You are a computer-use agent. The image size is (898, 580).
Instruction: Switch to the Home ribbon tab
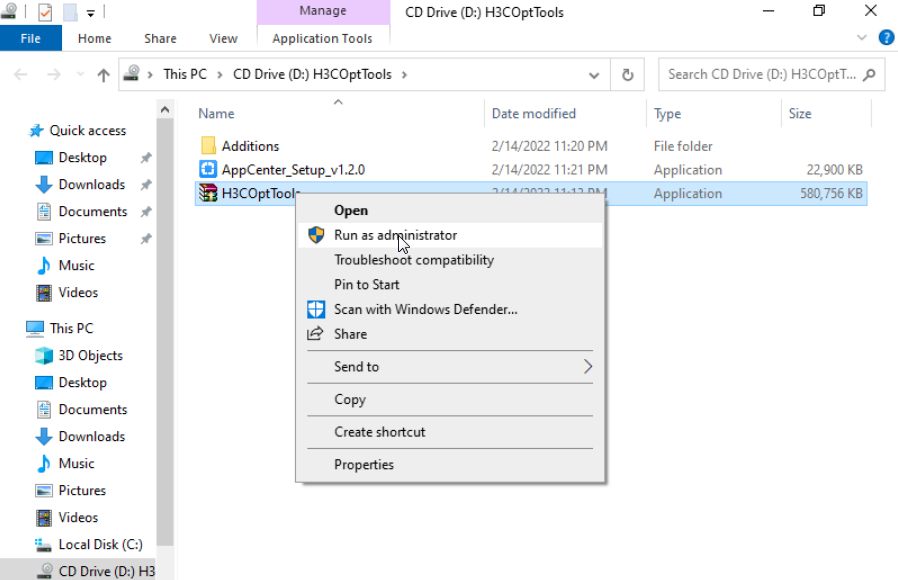click(94, 38)
